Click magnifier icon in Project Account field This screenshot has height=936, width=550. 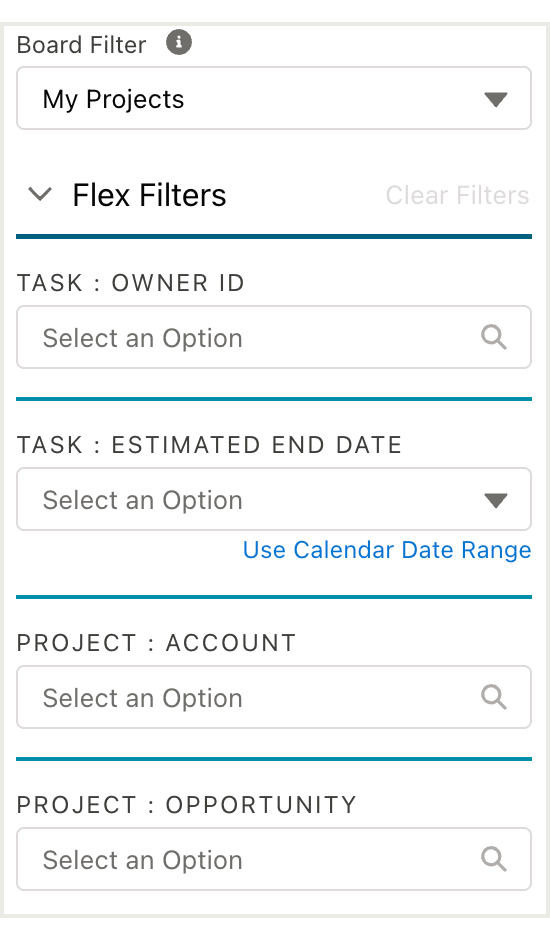[x=494, y=697]
